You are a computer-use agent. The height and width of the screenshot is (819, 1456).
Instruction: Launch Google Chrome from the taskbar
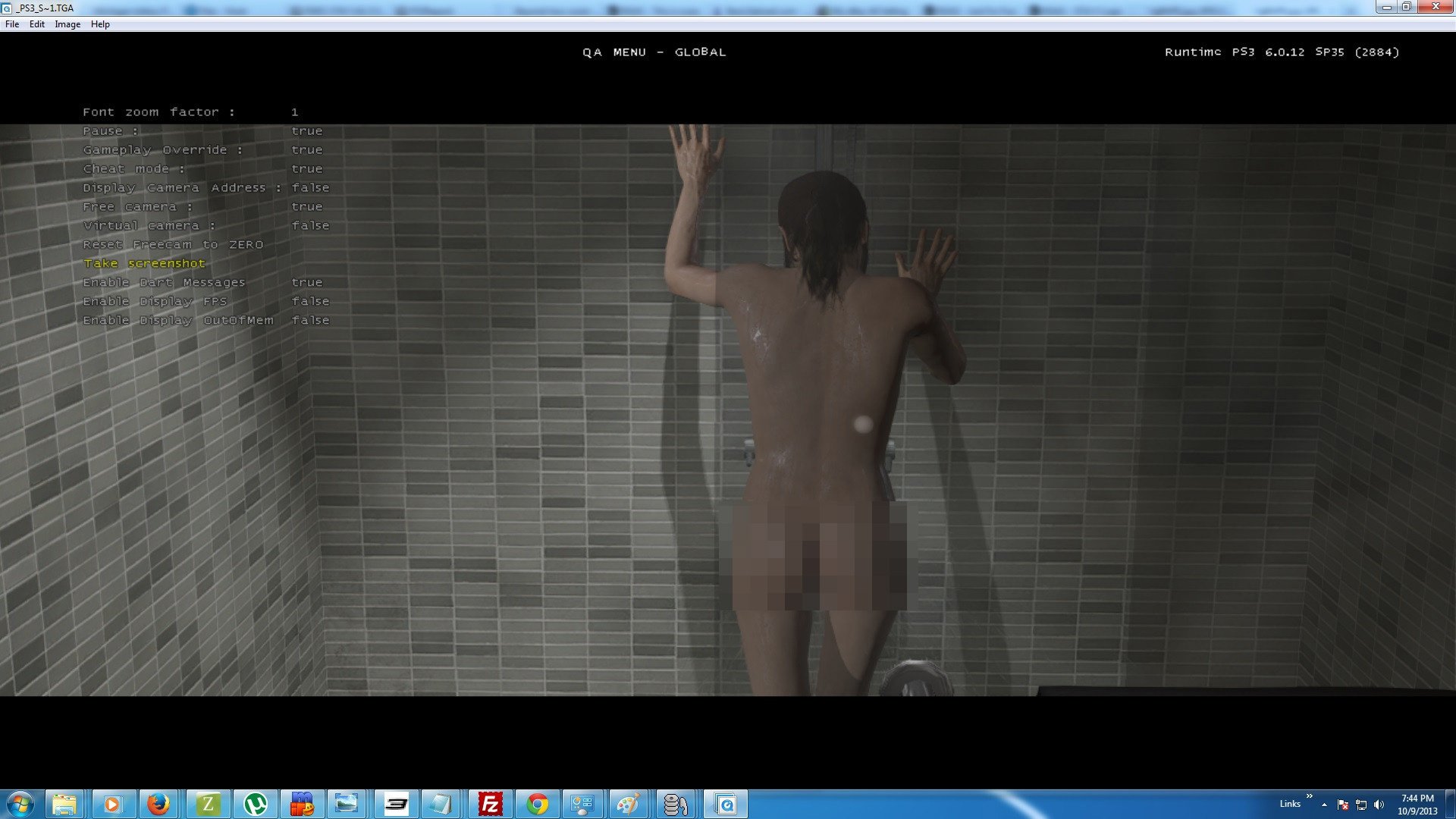click(x=538, y=804)
